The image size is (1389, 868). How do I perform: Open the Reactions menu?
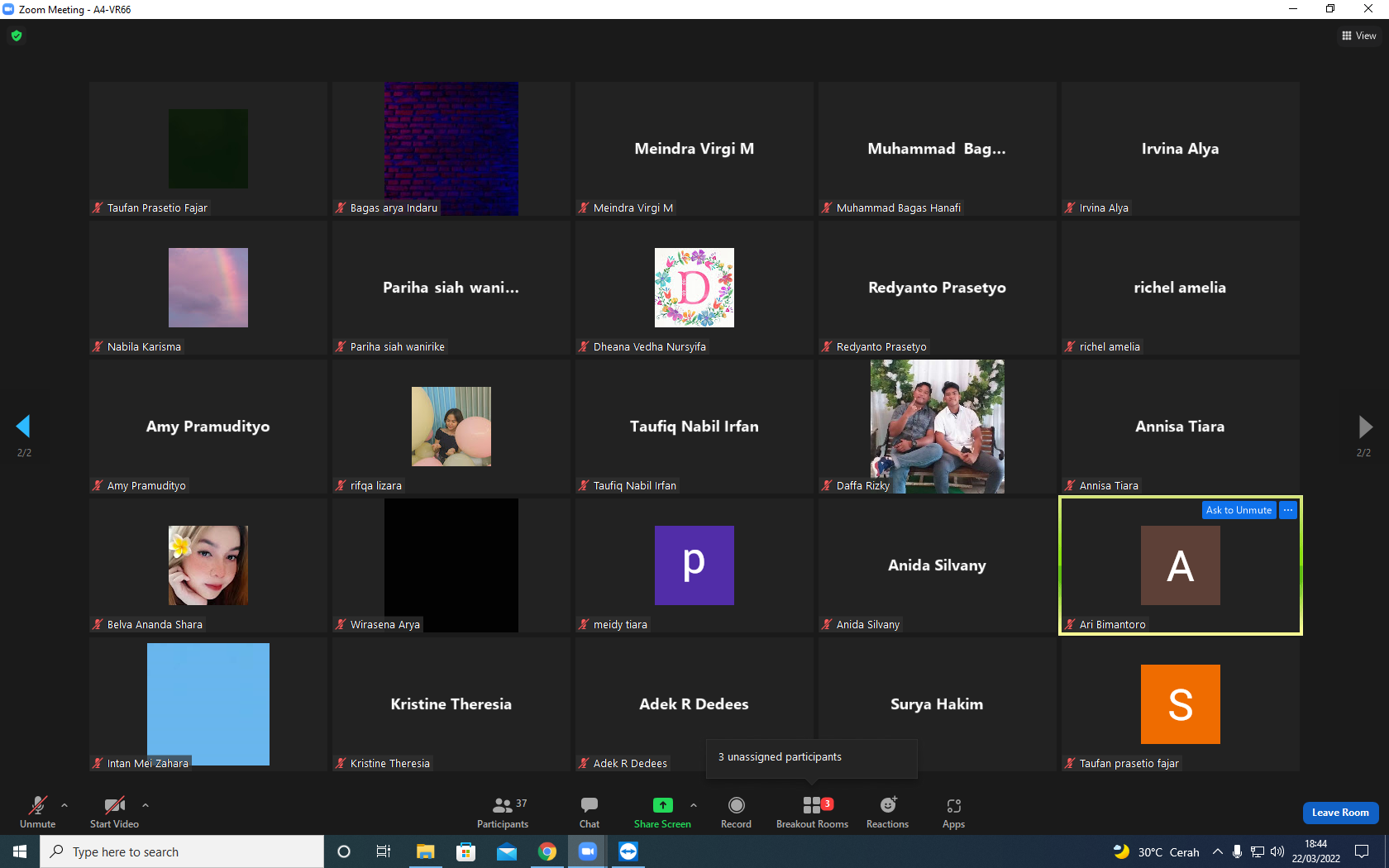[x=887, y=812]
